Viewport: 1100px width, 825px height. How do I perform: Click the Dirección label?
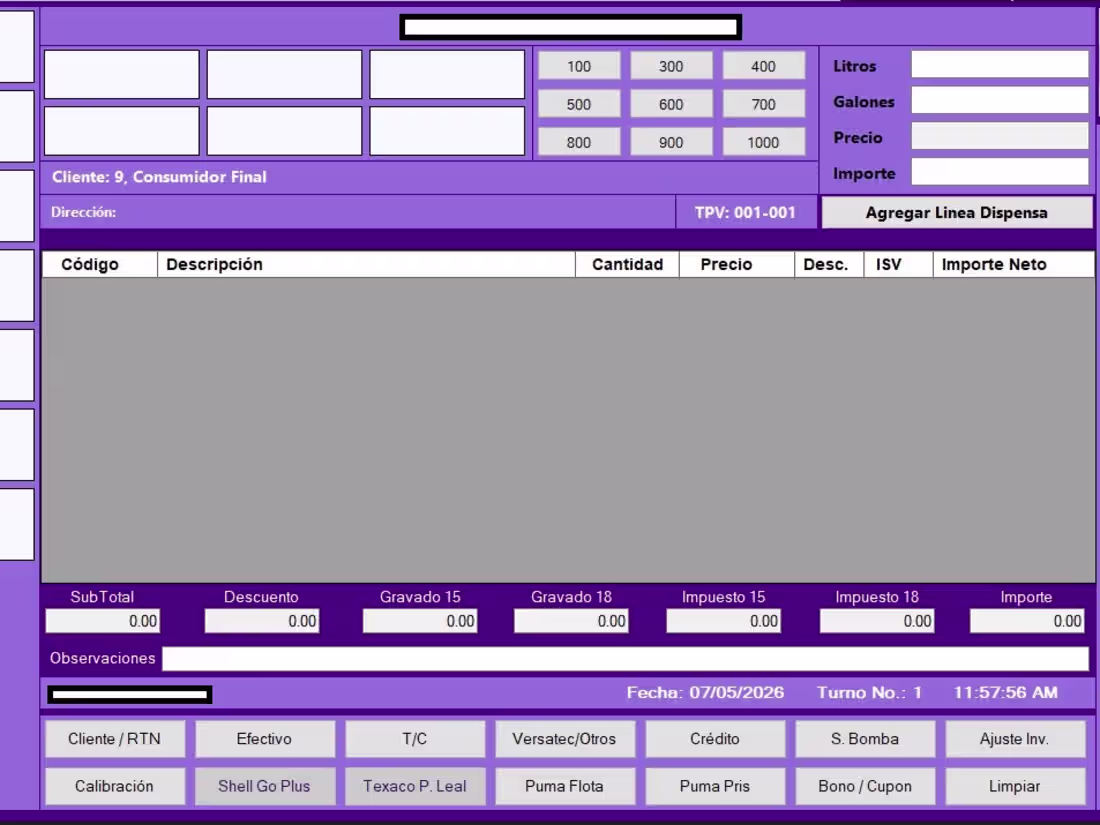(83, 212)
